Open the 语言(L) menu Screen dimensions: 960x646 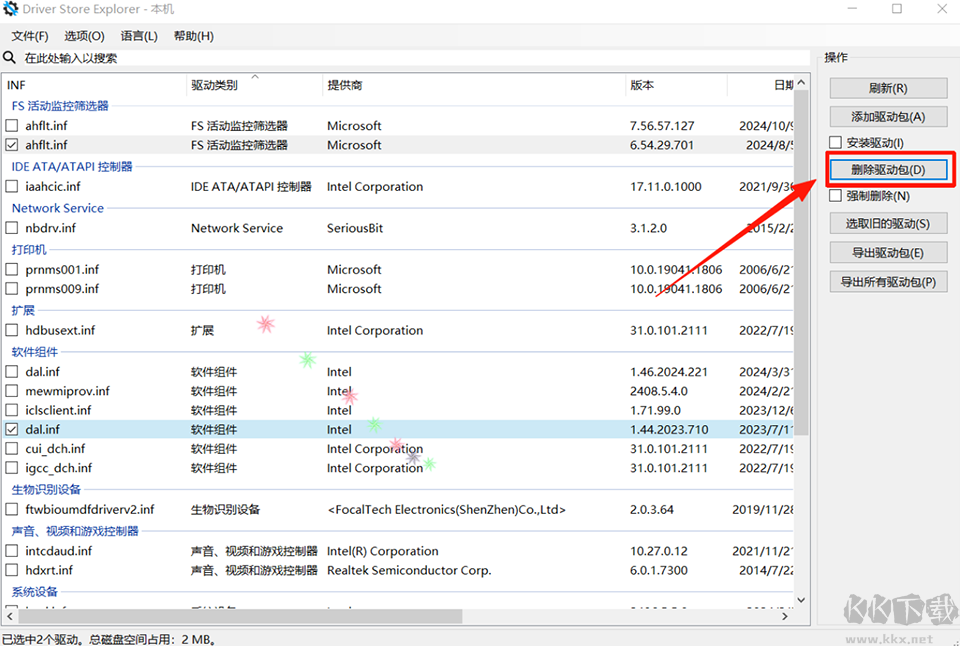click(139, 36)
